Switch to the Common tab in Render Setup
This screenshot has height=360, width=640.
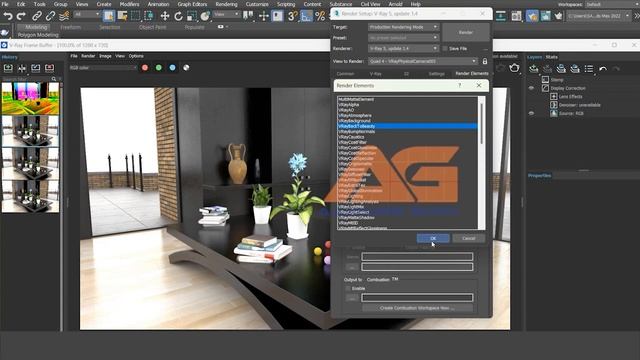tap(345, 74)
